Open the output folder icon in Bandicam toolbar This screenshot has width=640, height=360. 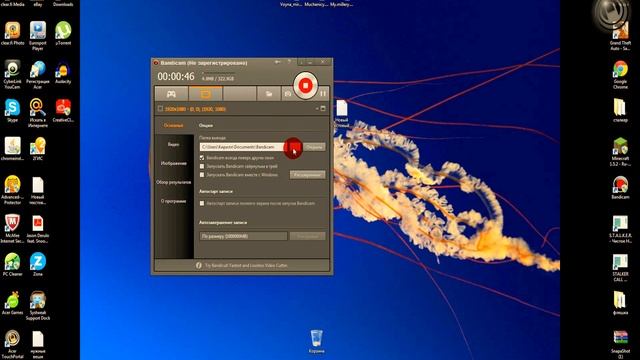[x=269, y=94]
